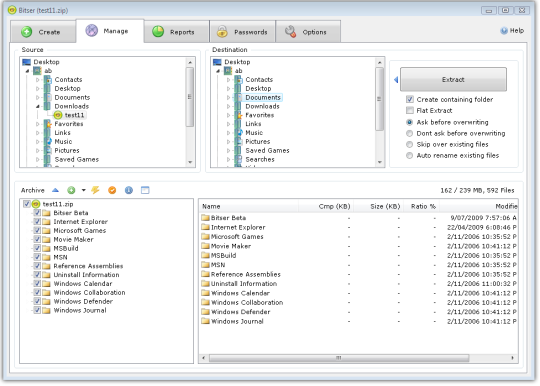Click the blue info icon in Archive toolbar

pos(128,190)
